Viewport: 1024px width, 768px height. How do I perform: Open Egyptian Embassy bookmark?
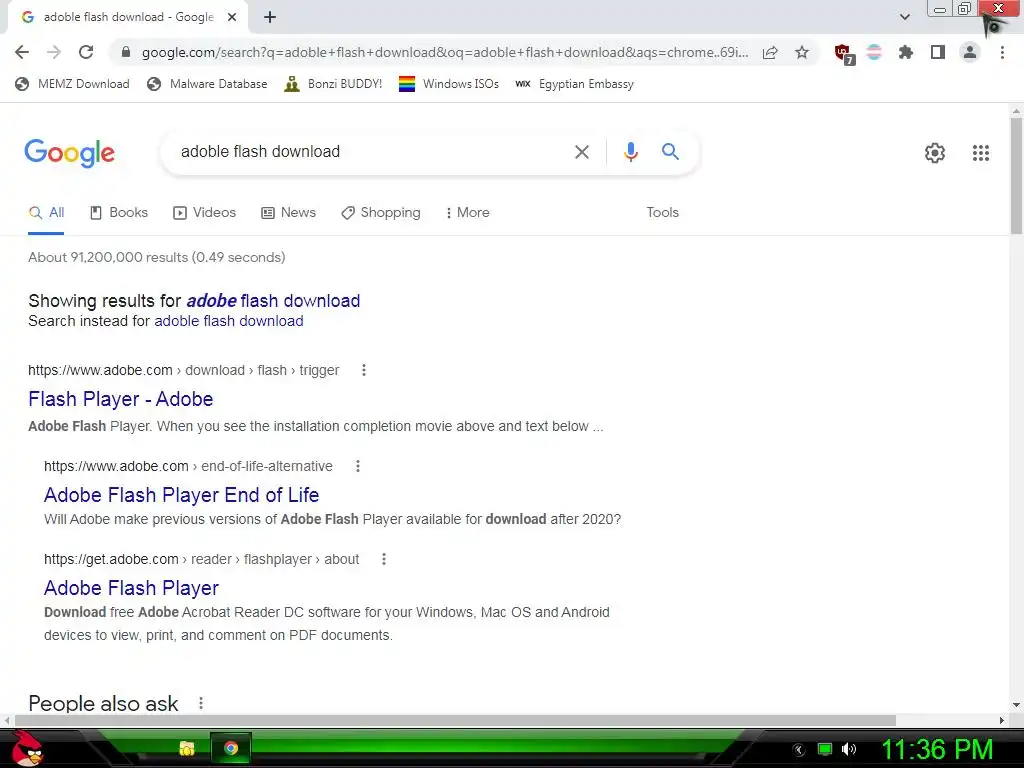click(x=574, y=84)
